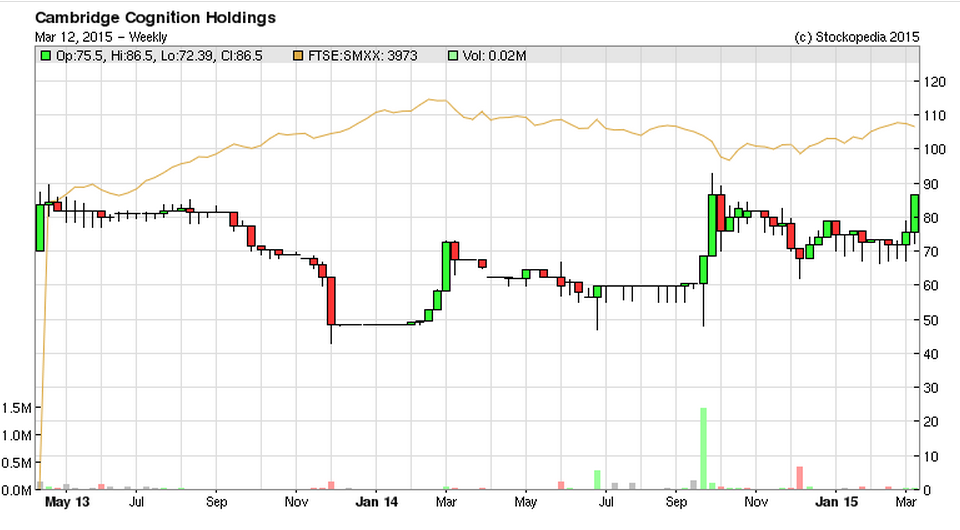Click the '90' price axis label
Viewport: 960px width, 530px height.
click(x=931, y=184)
